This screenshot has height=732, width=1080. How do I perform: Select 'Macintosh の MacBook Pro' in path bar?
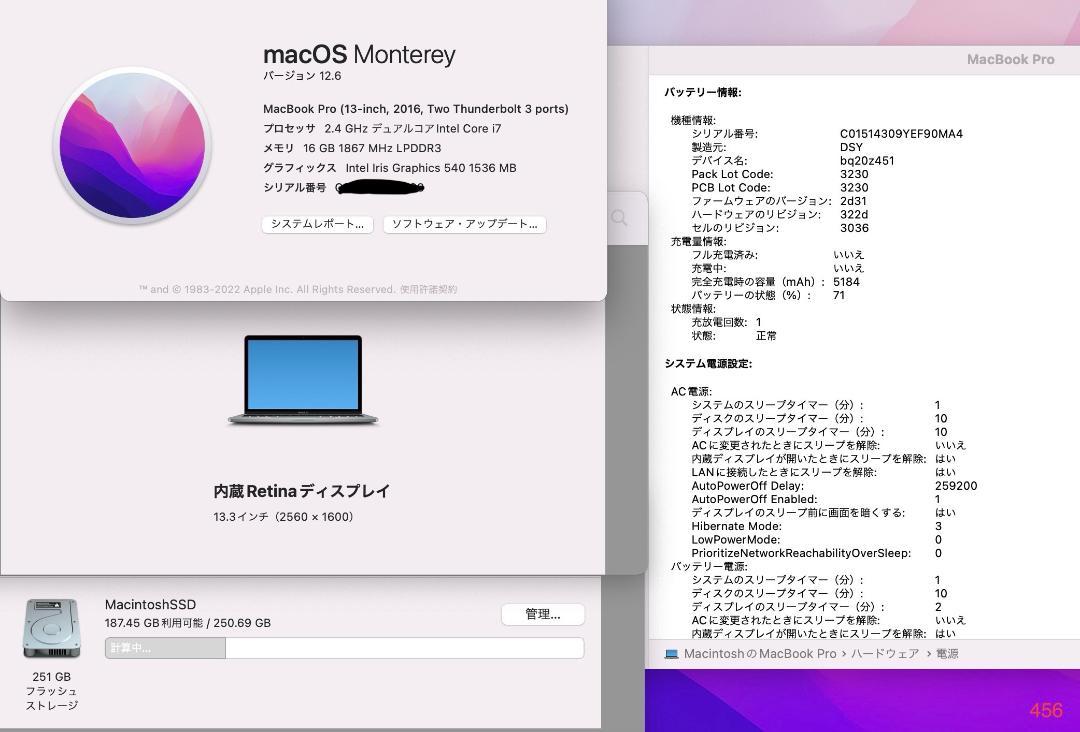(x=760, y=654)
